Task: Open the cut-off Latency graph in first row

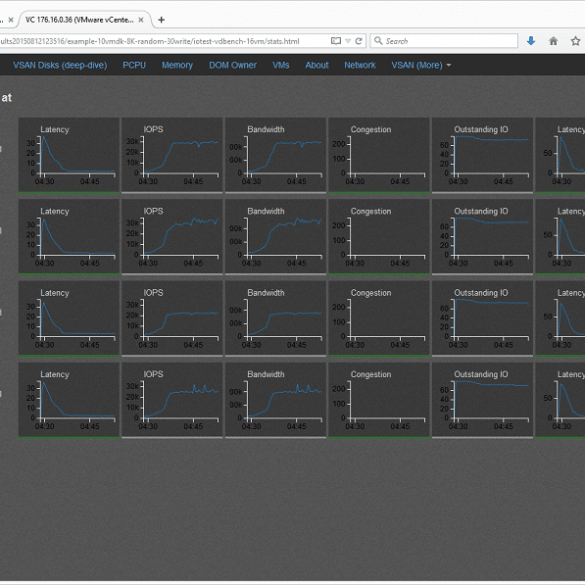Action: click(560, 156)
